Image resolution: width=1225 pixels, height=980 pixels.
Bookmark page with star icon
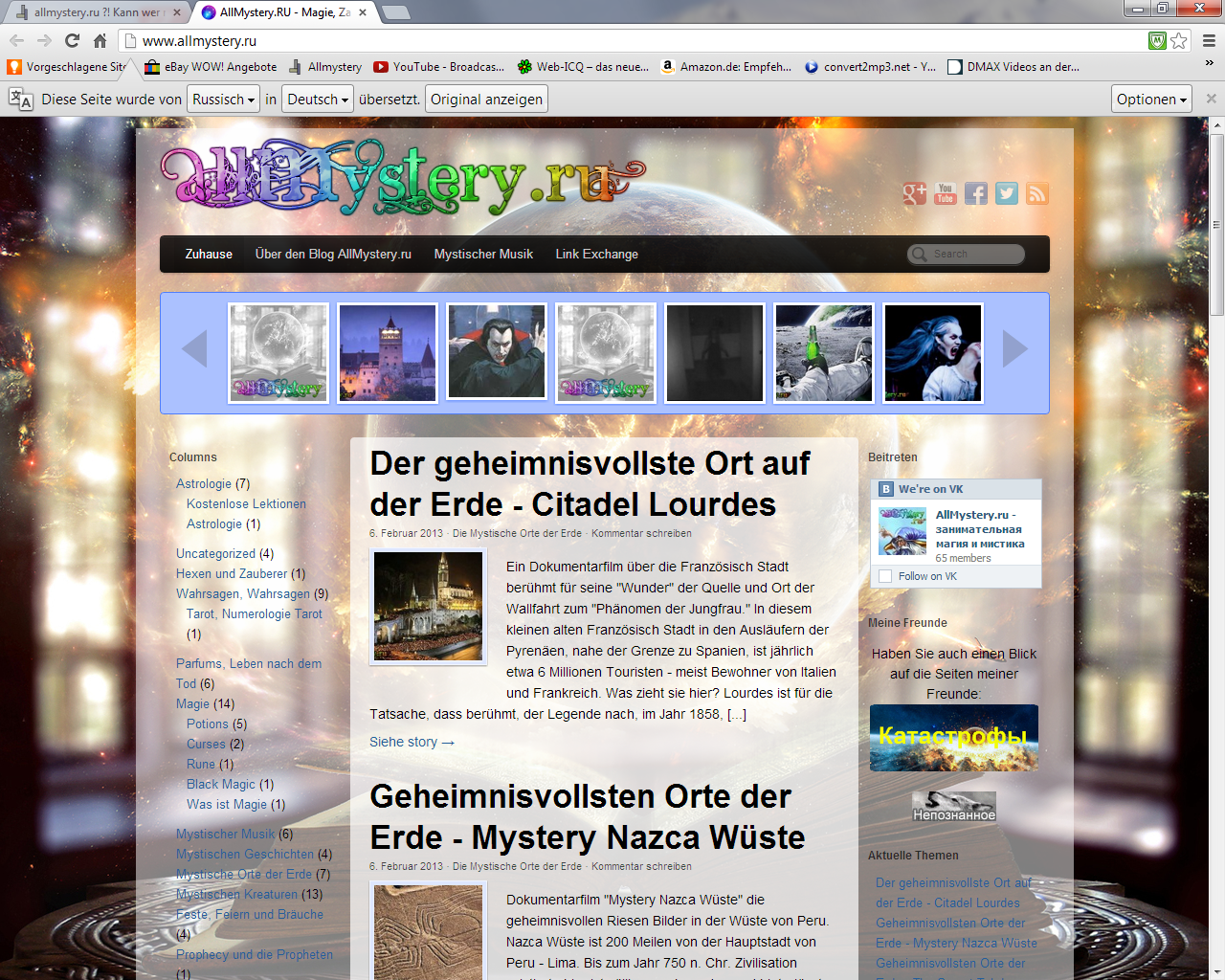click(x=1179, y=40)
